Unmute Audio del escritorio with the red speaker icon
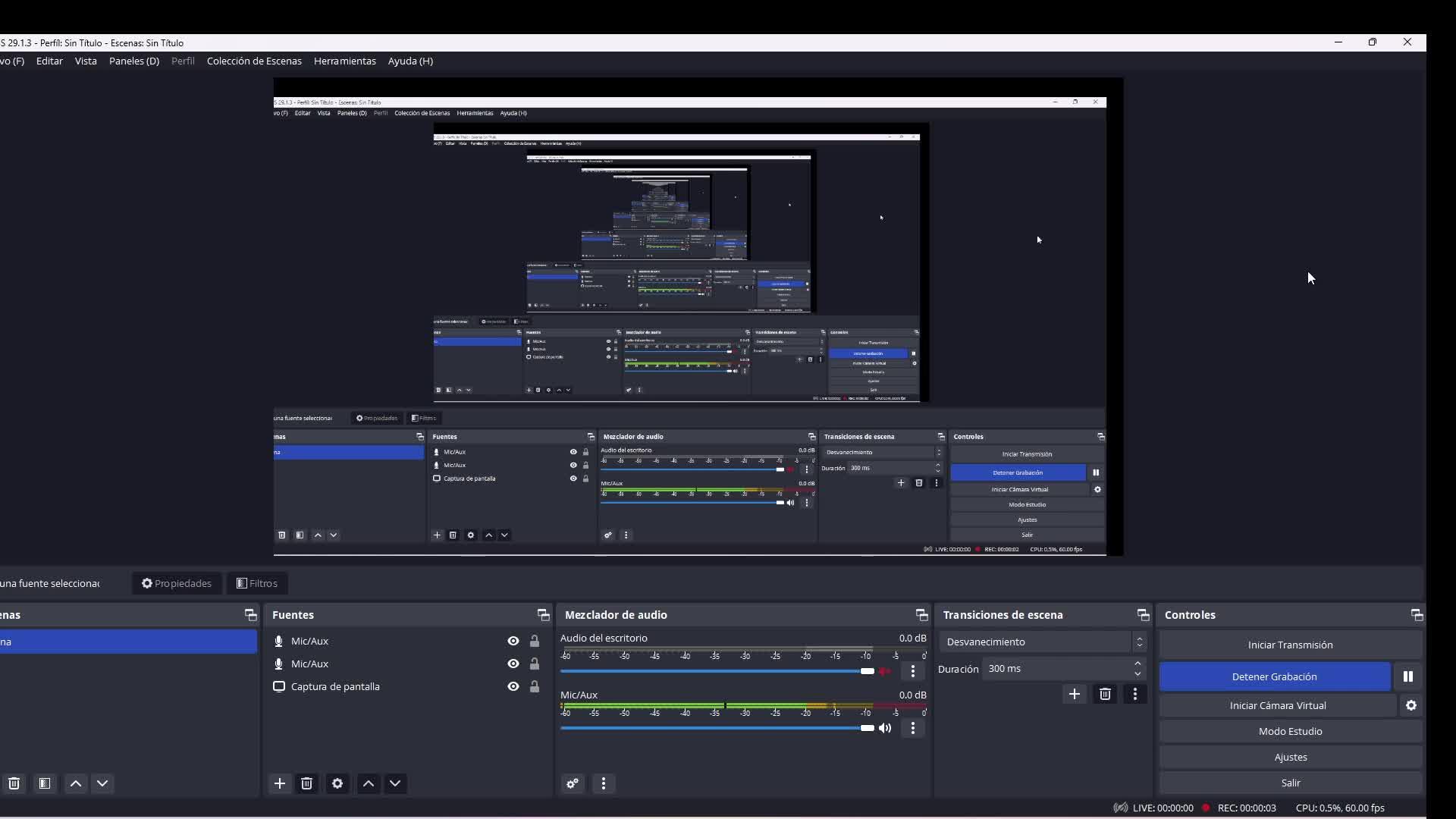1456x819 pixels. (x=885, y=671)
